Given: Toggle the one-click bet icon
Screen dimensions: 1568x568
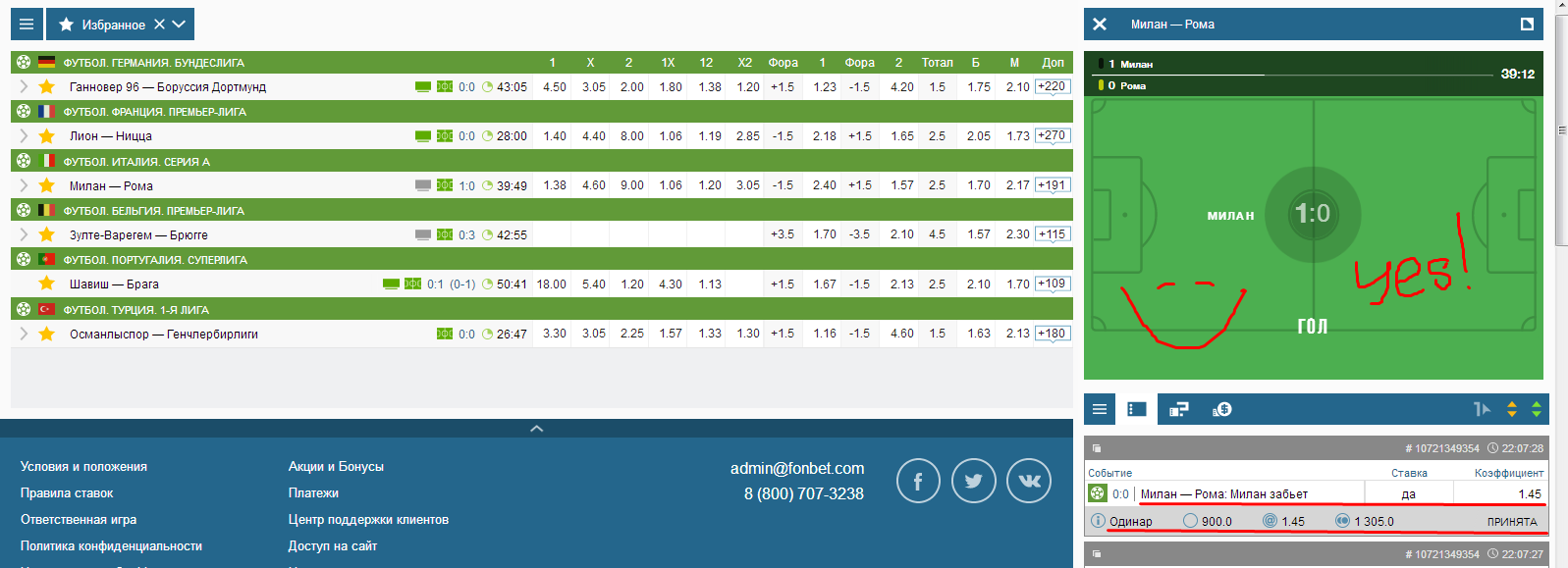Looking at the screenshot, I should point(1482,409).
